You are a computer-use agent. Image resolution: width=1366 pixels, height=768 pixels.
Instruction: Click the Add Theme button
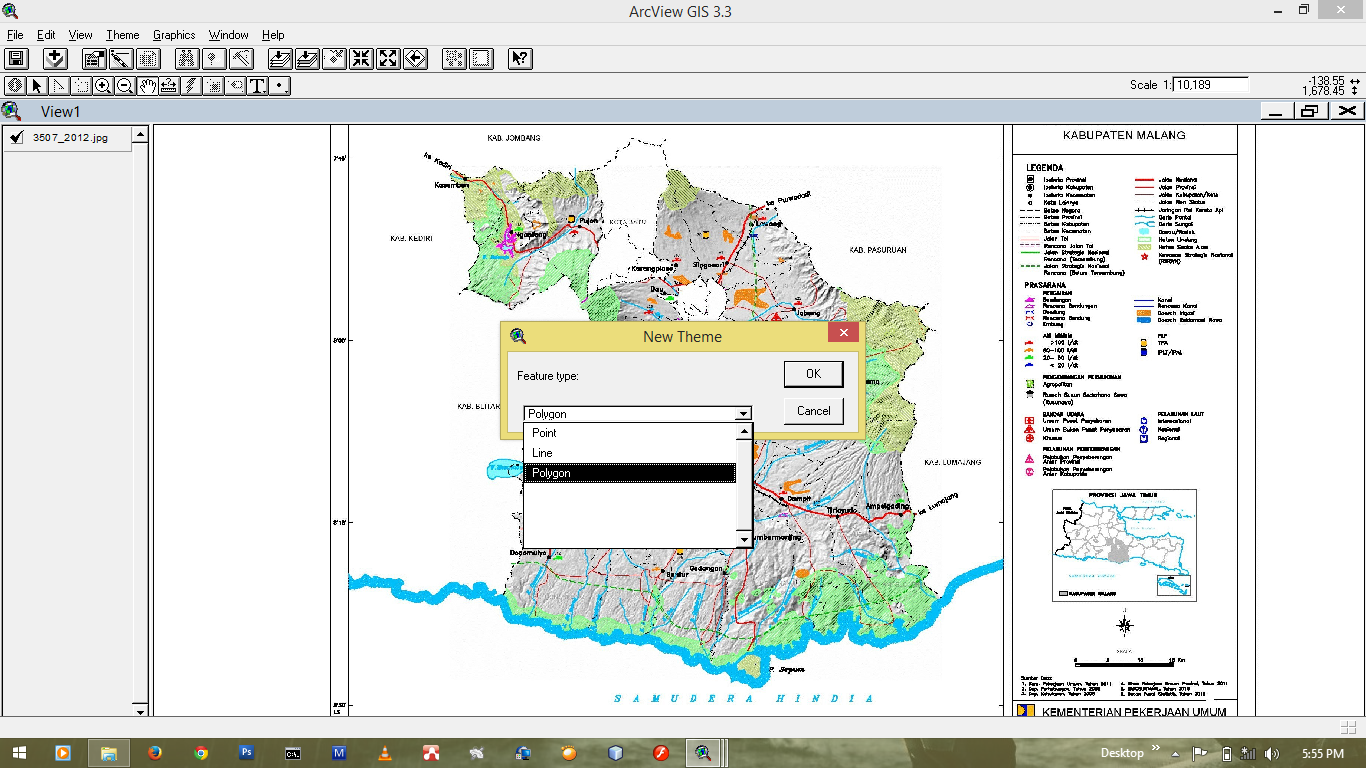(54, 59)
